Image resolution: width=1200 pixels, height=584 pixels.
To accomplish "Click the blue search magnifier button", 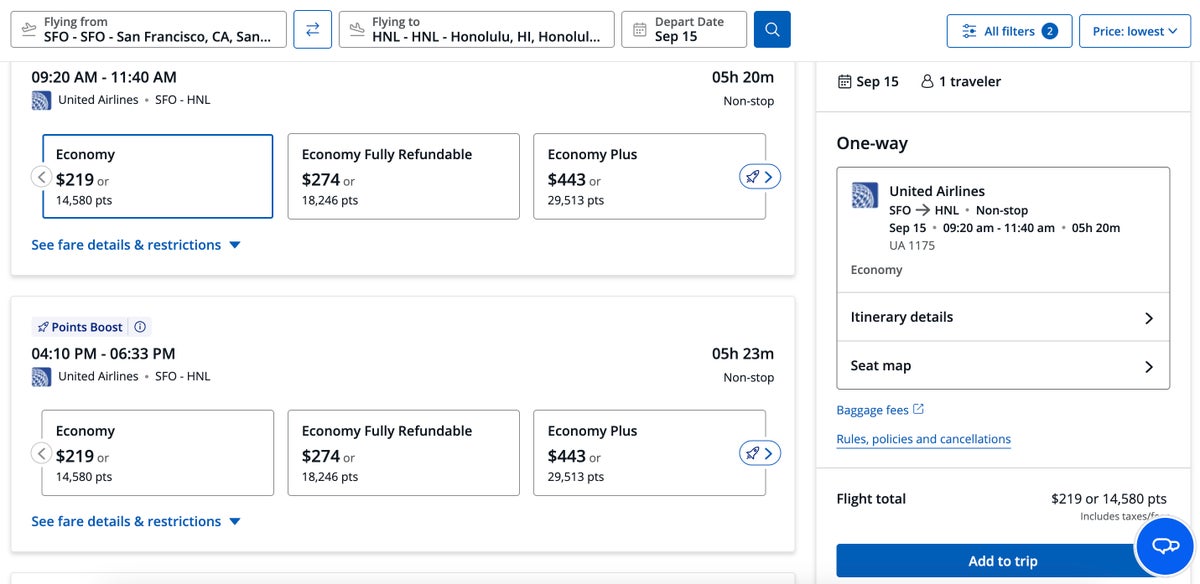I will tap(772, 29).
